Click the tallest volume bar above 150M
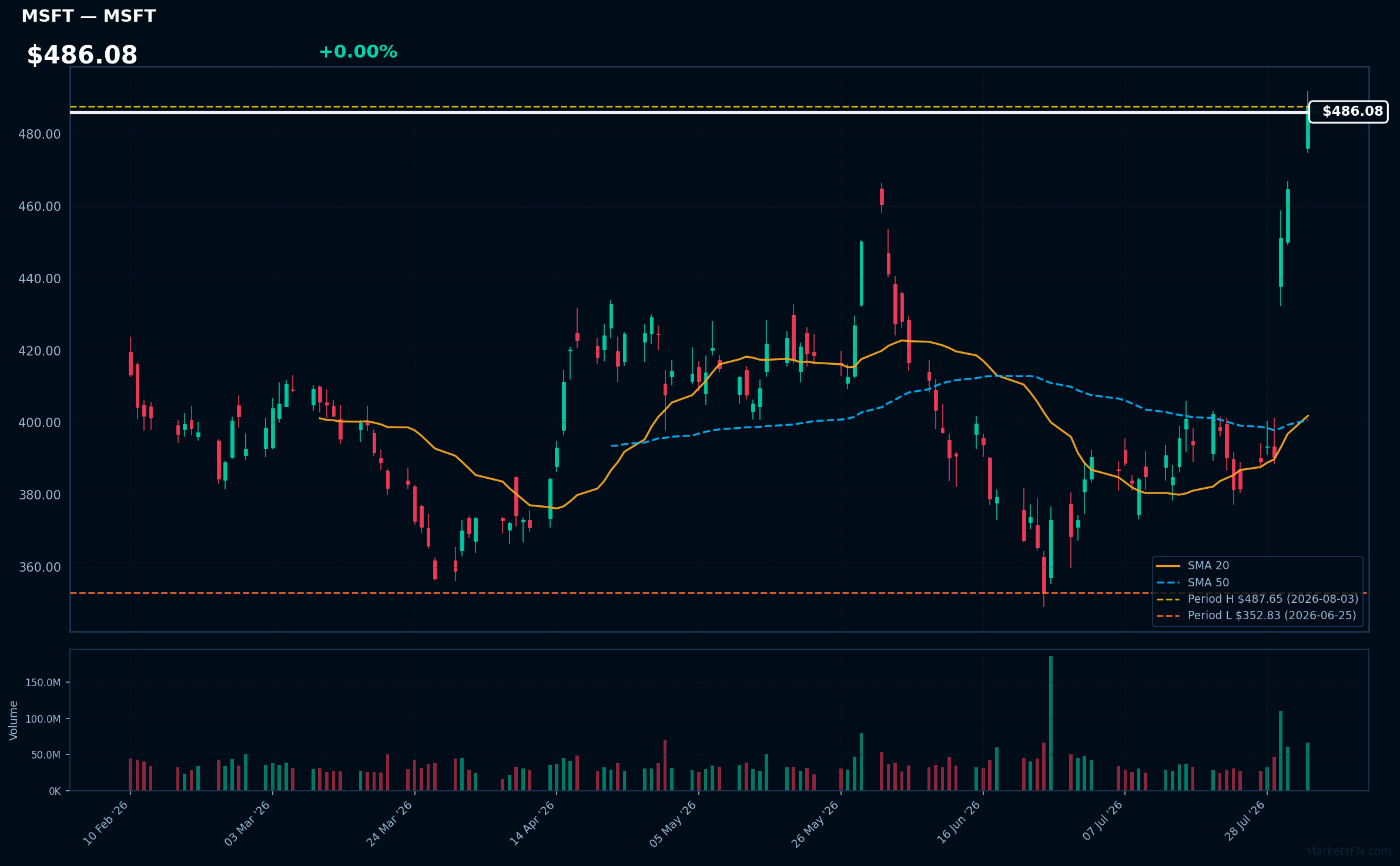Screen dimensions: 1400x866 [1051, 723]
